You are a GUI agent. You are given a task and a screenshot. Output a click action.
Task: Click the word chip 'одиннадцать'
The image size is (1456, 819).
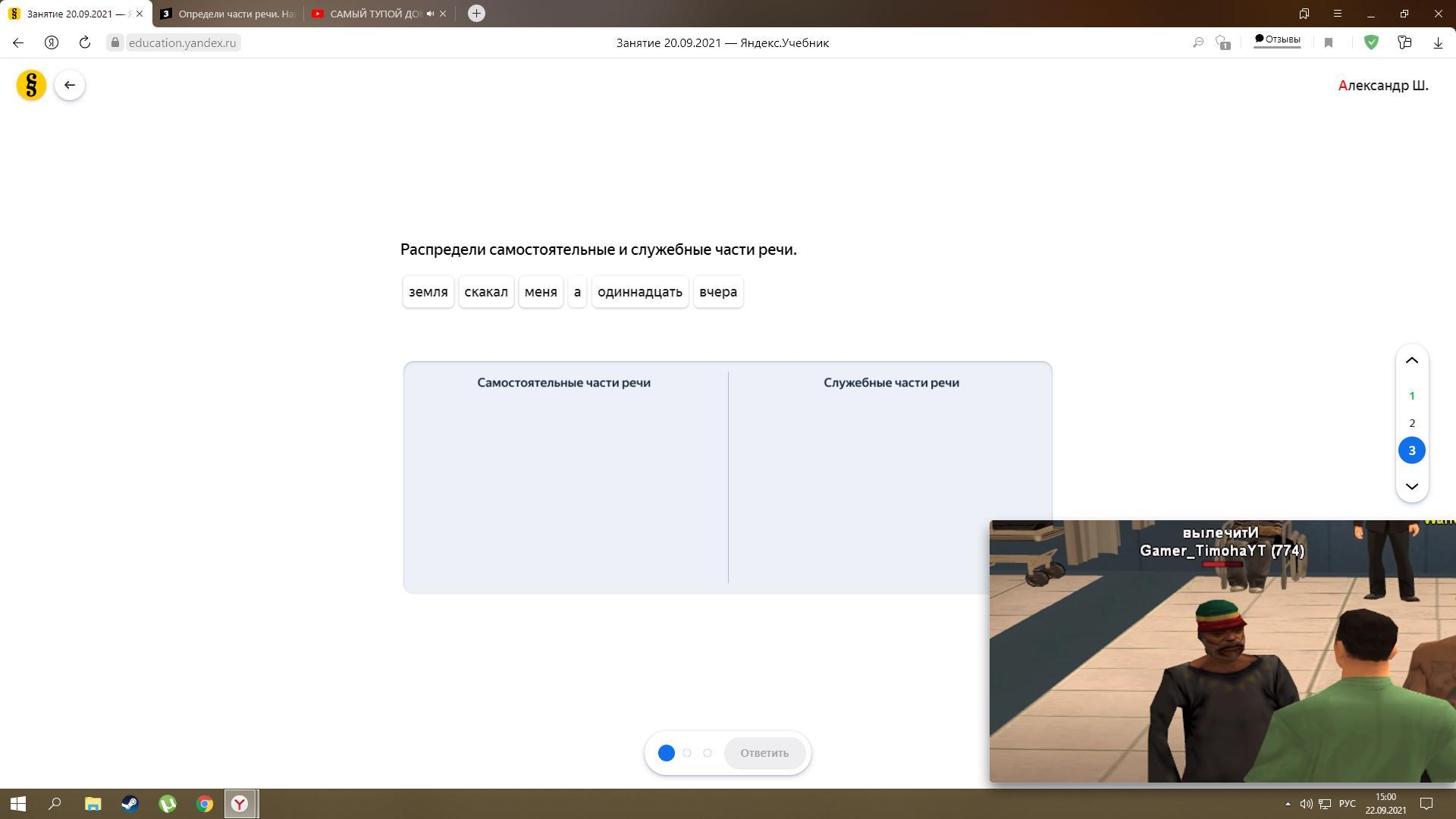click(640, 292)
